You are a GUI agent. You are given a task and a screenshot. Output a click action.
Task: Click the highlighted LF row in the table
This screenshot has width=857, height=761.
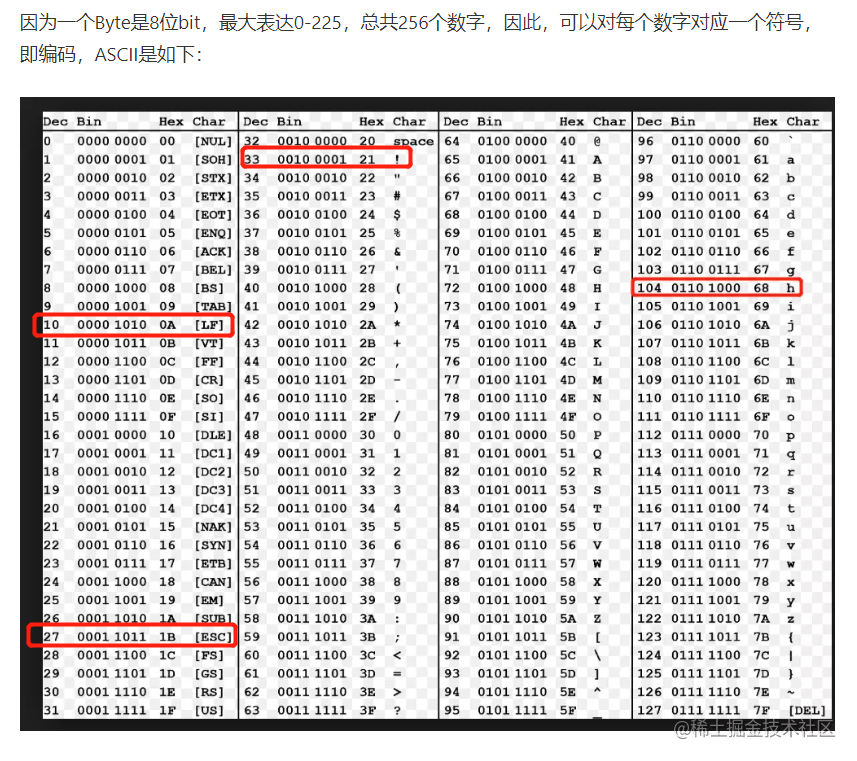coord(140,325)
